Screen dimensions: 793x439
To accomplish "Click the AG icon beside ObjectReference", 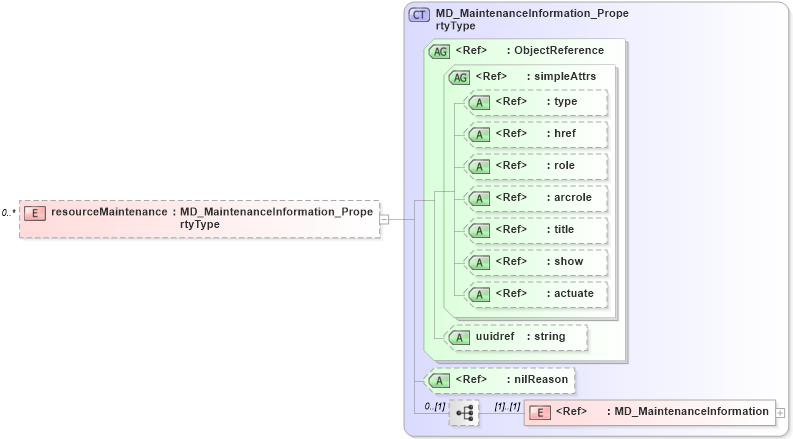I will [439, 52].
